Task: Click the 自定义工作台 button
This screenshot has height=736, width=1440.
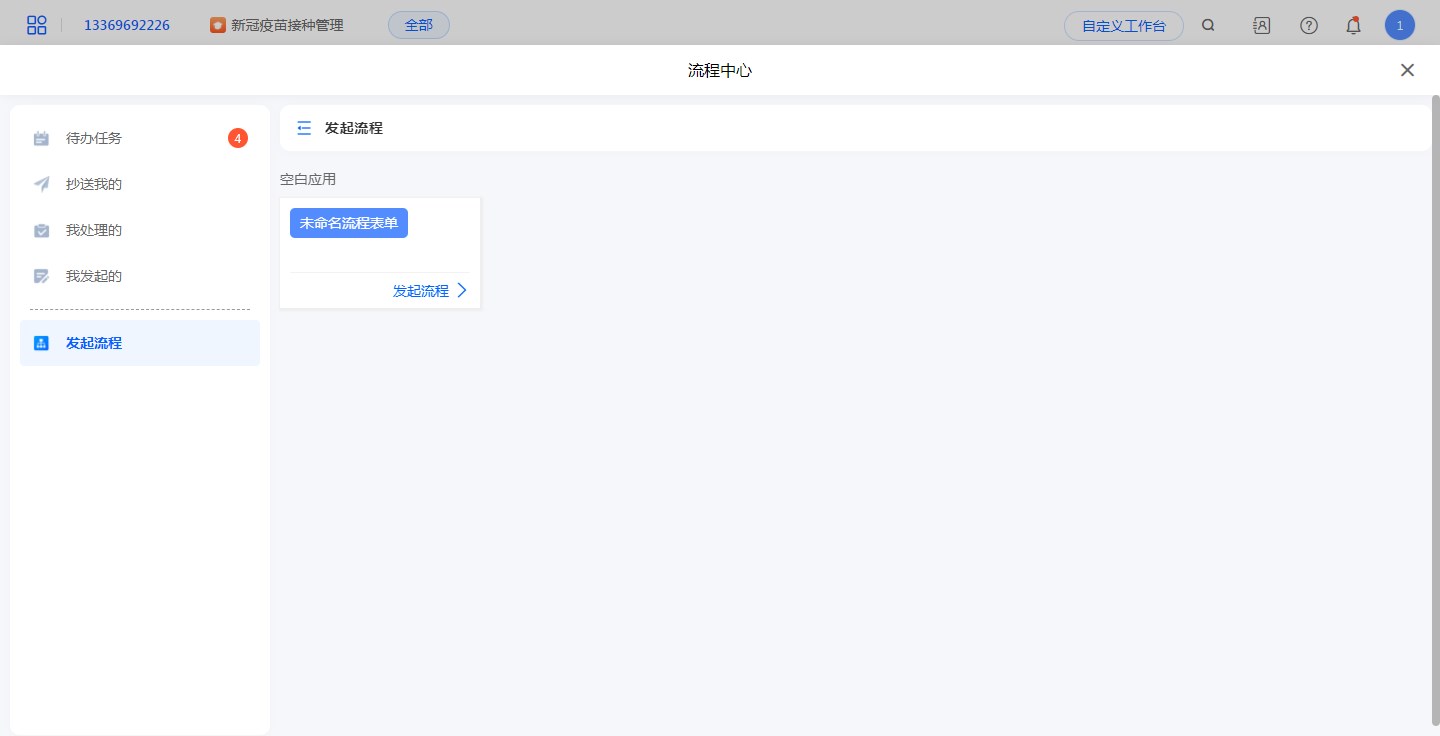Action: pos(1123,26)
